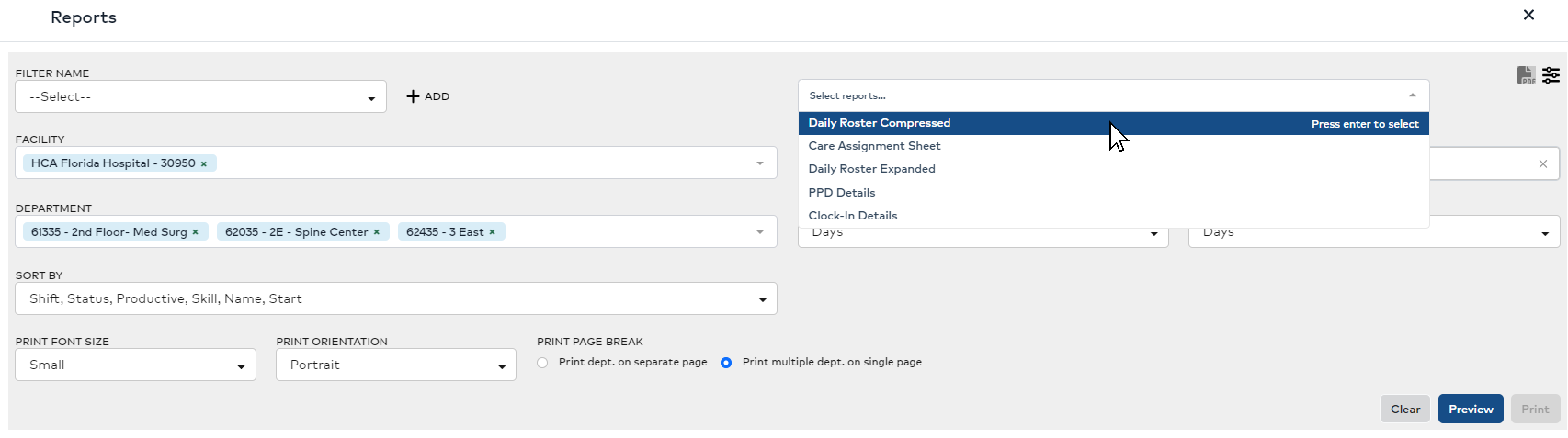Close the Reports dialog

point(1528,15)
